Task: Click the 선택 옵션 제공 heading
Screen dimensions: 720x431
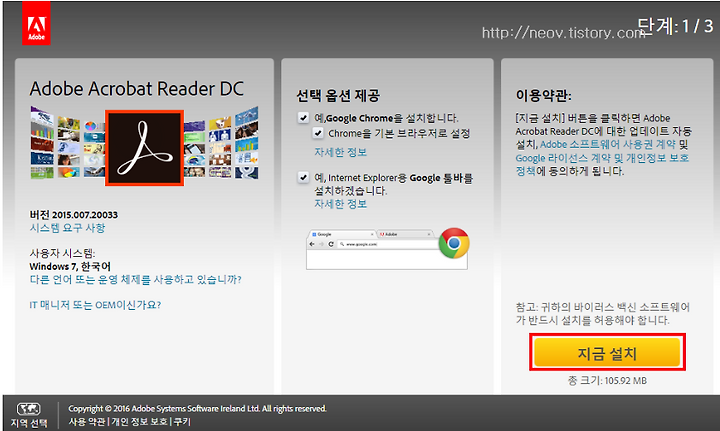Action: point(338,95)
